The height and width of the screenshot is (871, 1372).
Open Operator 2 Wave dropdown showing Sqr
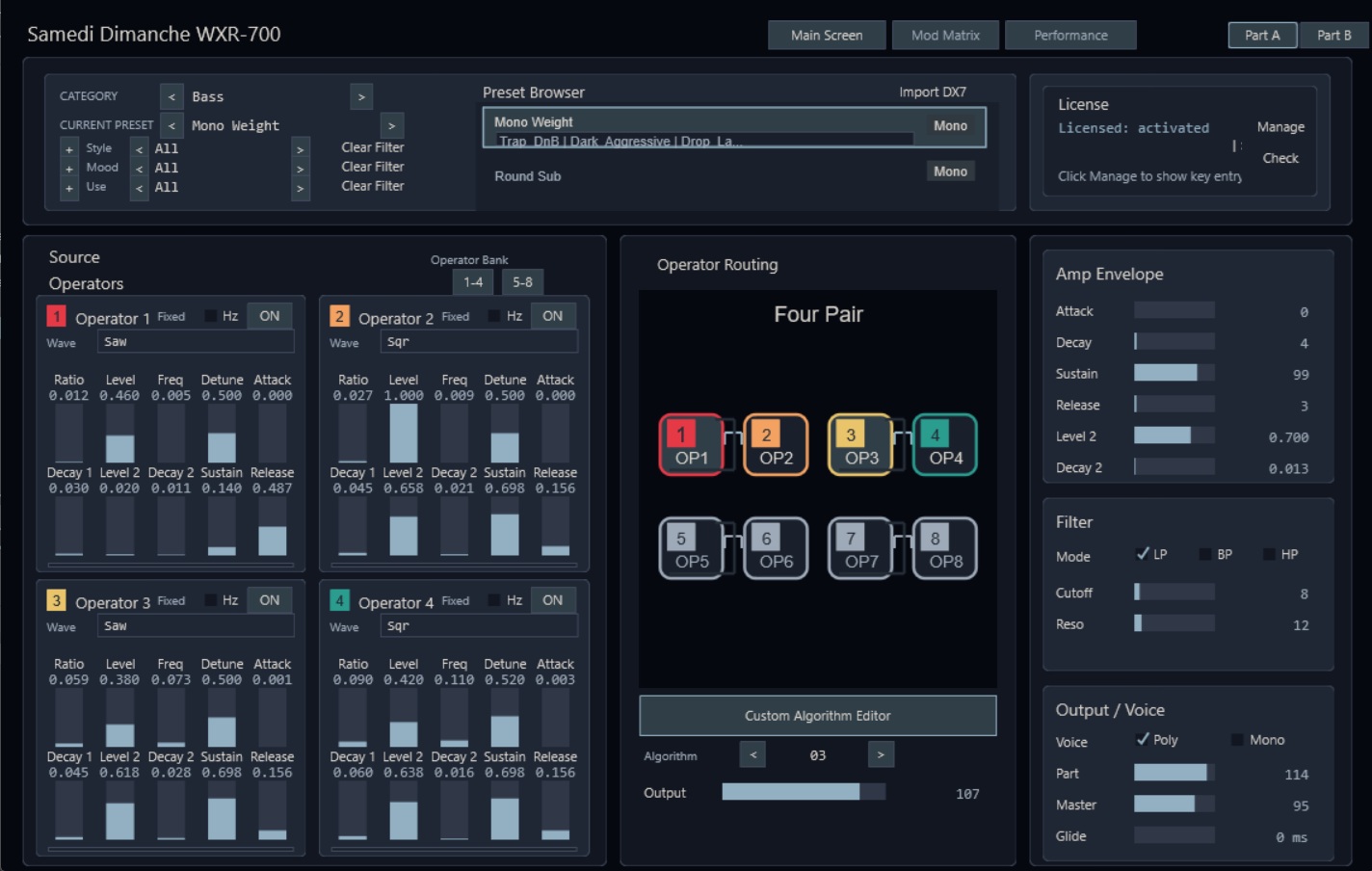point(479,342)
